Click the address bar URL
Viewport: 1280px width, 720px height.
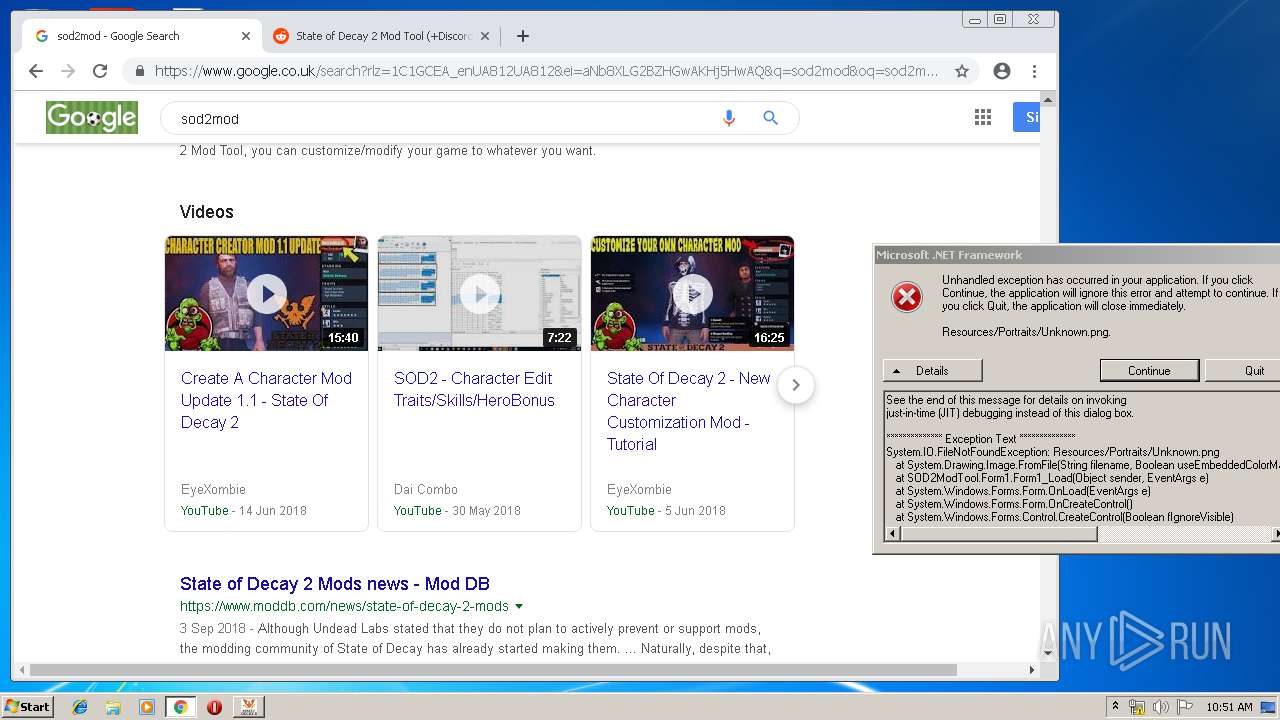pos(546,71)
